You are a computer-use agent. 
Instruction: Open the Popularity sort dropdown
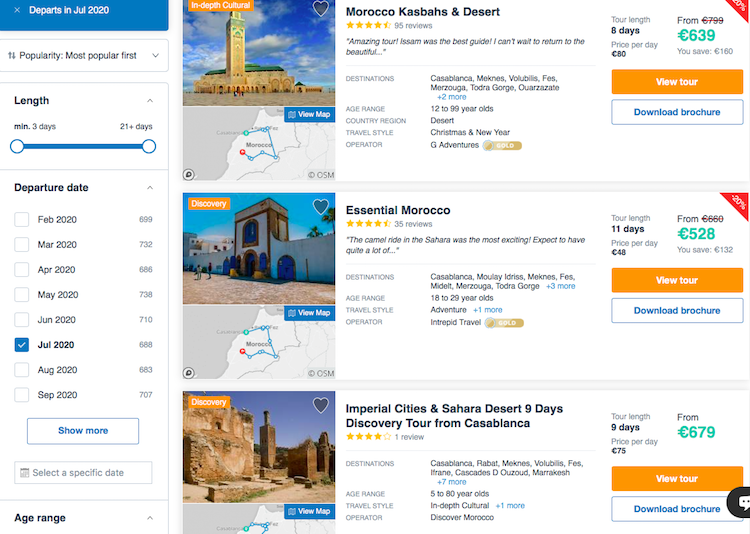[84, 56]
